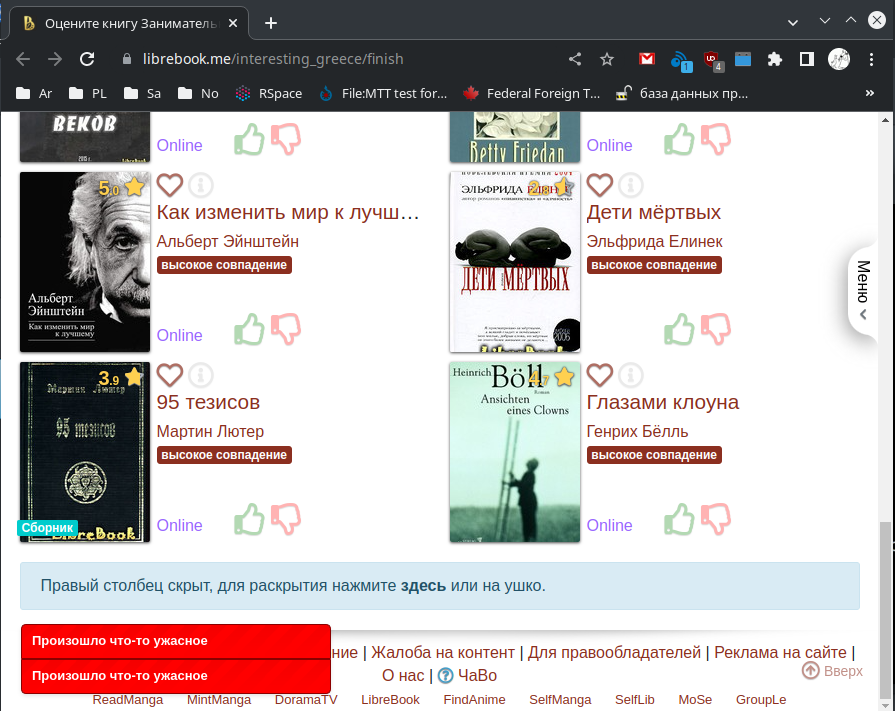Screen dimensions: 895x711
Task: Thumbs up for Глазами клоуна
Action: coord(679,519)
